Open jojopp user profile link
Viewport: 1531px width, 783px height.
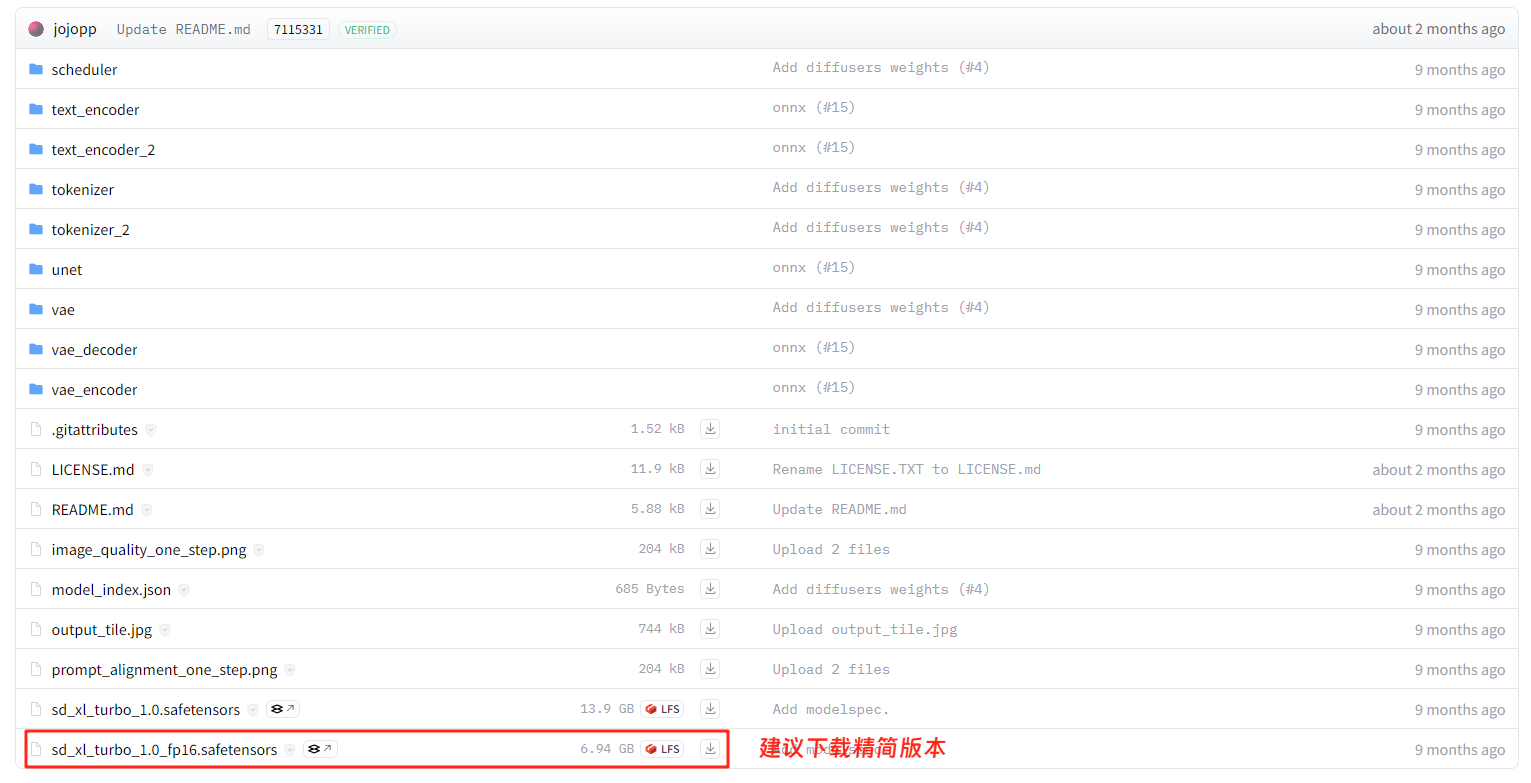75,29
